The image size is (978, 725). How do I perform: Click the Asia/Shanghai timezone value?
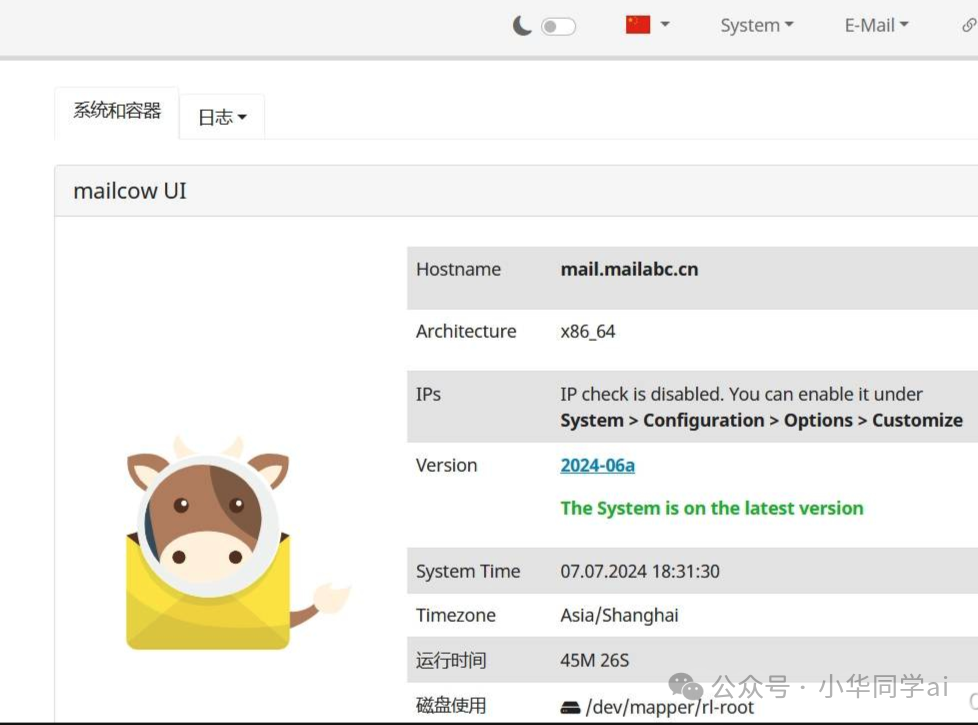point(619,615)
